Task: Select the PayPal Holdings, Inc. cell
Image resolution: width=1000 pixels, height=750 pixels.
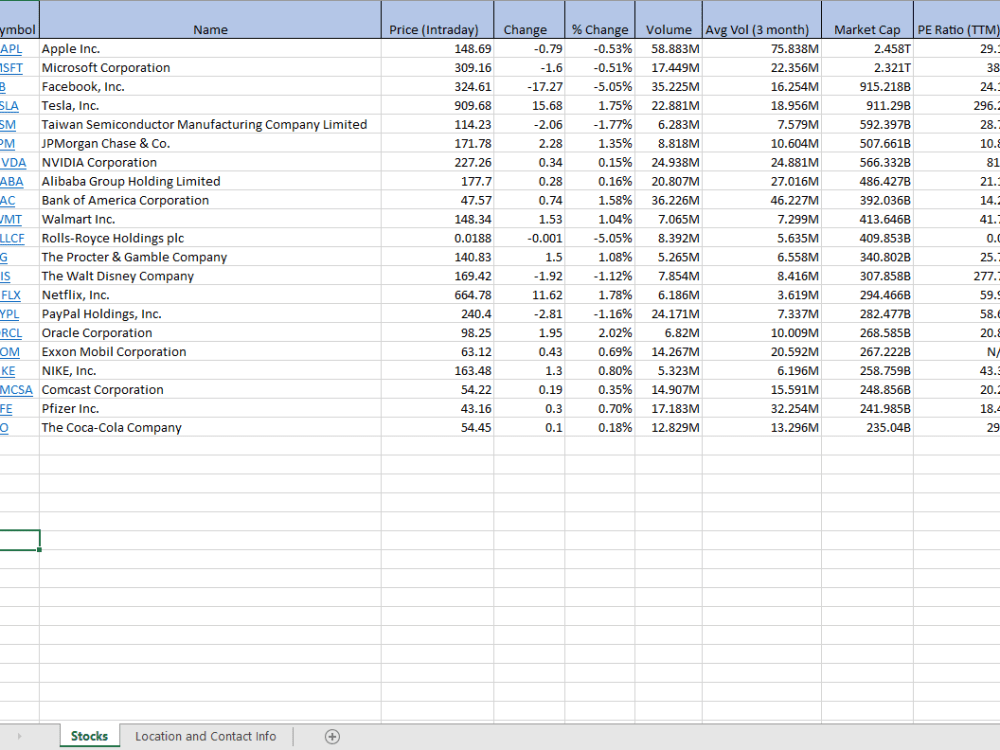Action: [x=210, y=314]
